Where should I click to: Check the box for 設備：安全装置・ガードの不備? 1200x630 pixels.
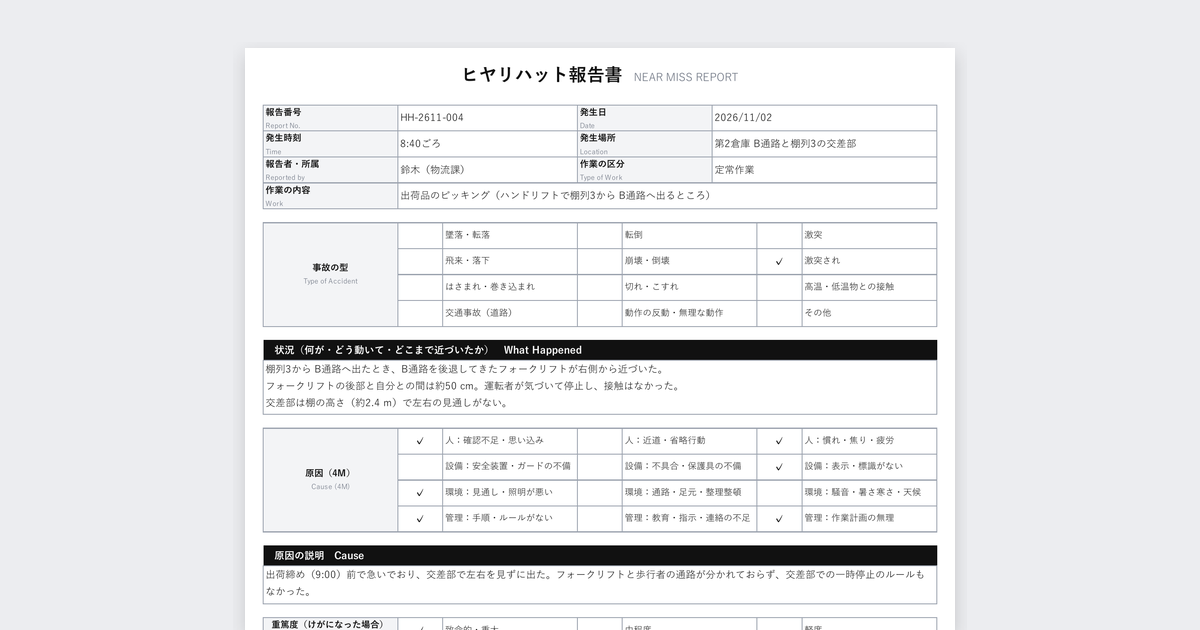[x=420, y=467]
